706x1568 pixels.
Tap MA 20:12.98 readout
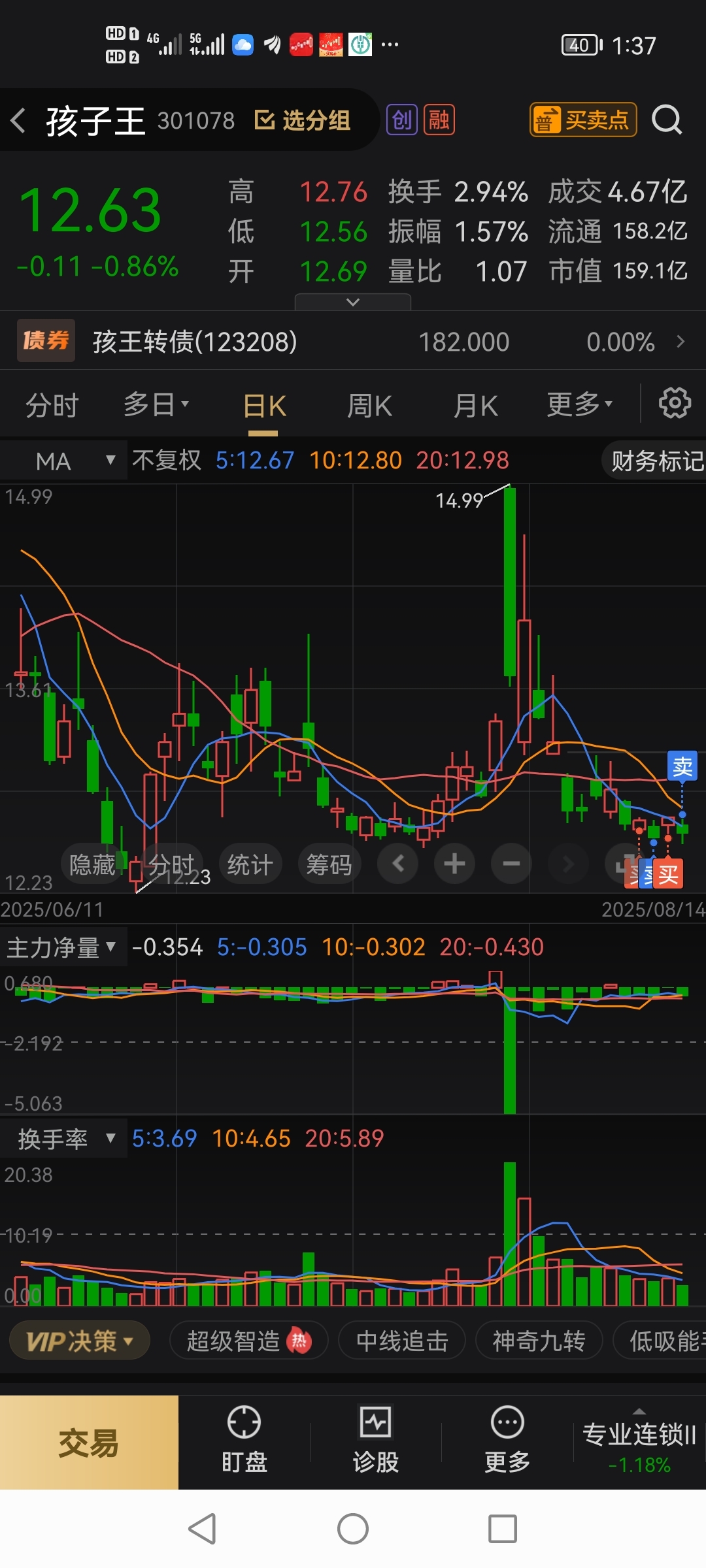[462, 461]
